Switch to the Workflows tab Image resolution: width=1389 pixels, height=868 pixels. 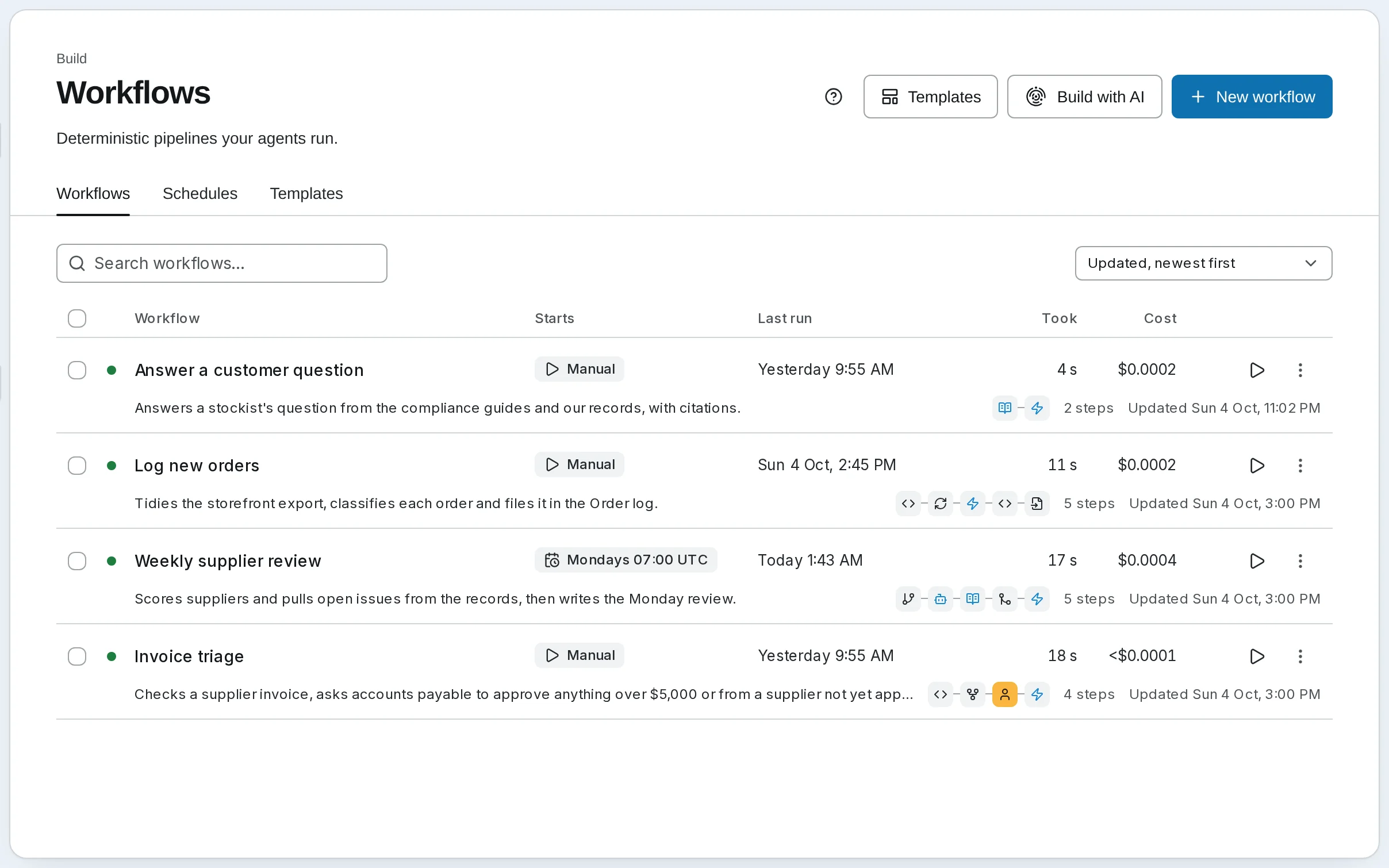93,194
